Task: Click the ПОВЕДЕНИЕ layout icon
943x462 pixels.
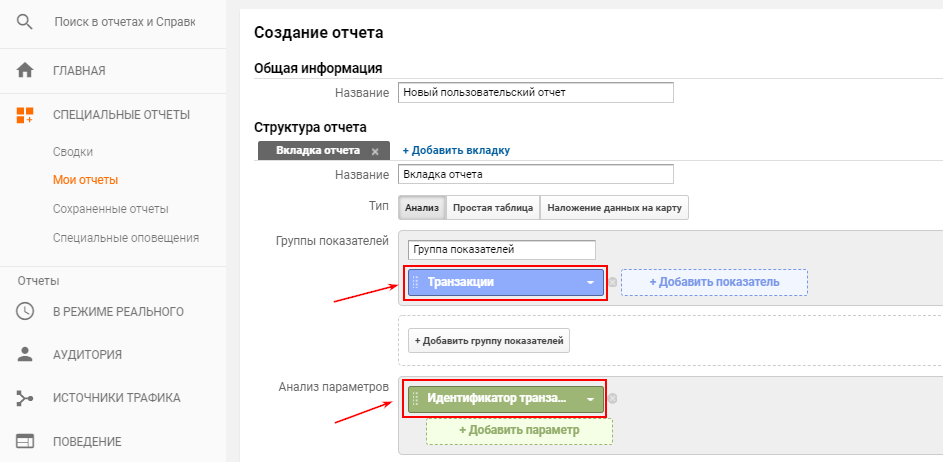Action: click(x=25, y=442)
